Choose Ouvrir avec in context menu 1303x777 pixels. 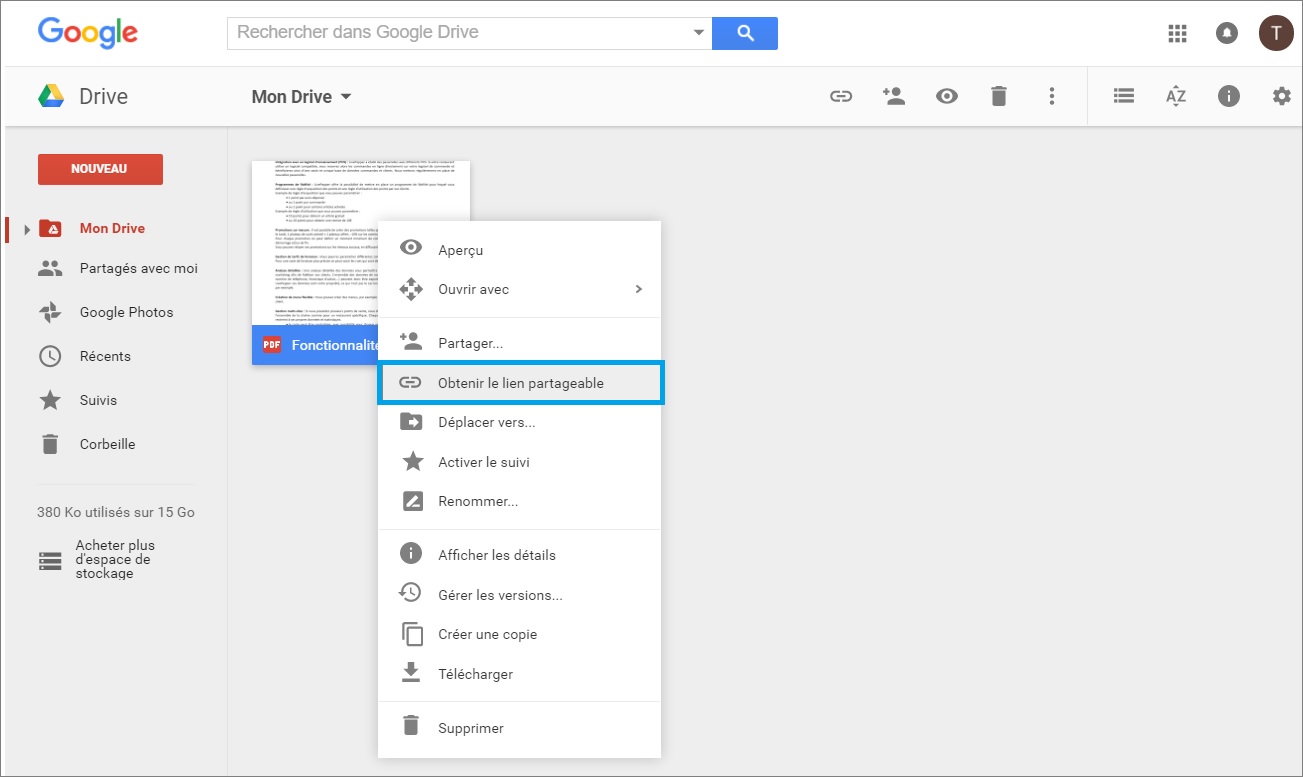tap(520, 289)
